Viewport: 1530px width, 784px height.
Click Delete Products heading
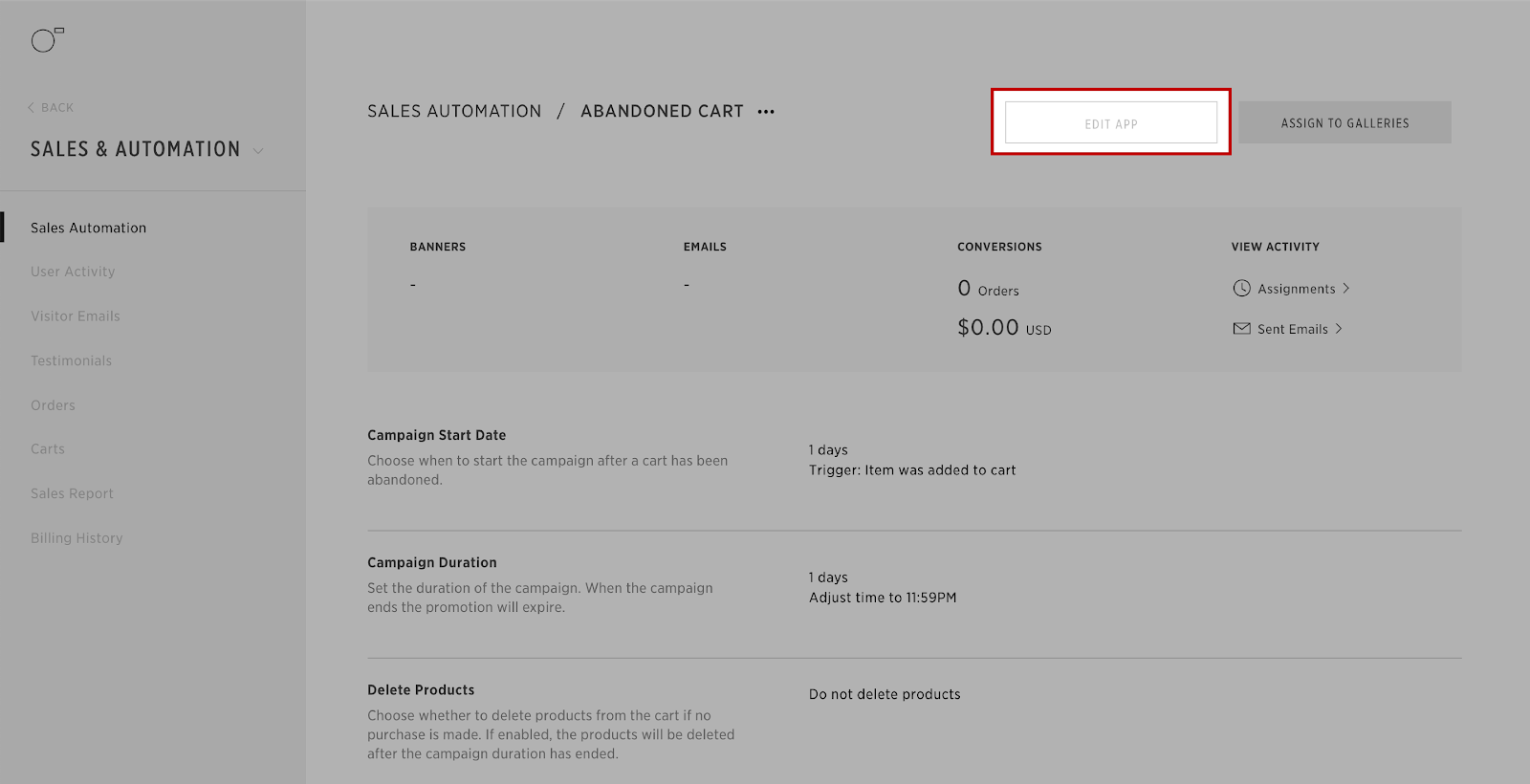click(x=421, y=690)
